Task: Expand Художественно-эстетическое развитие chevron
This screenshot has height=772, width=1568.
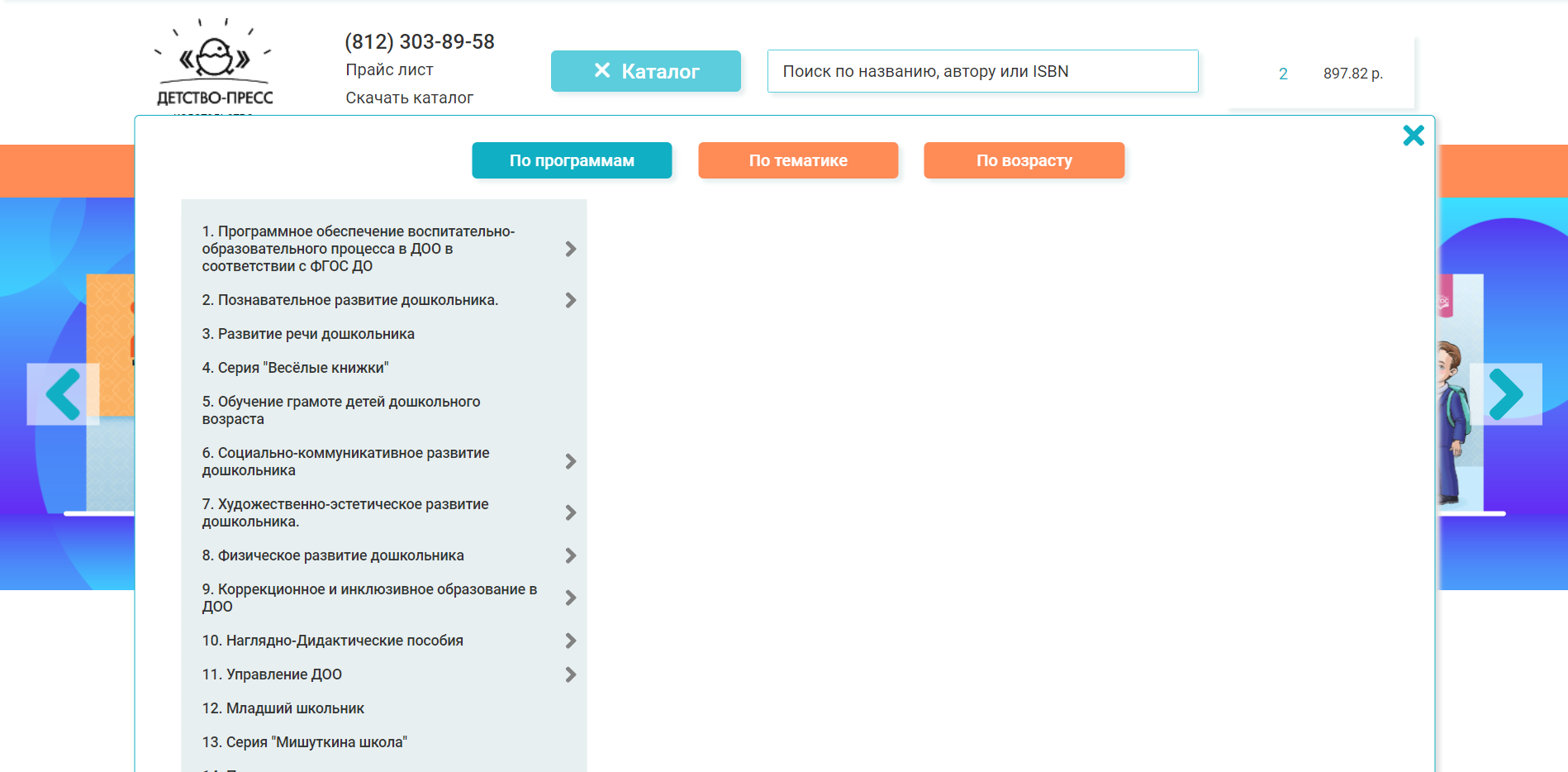Action: [x=571, y=512]
